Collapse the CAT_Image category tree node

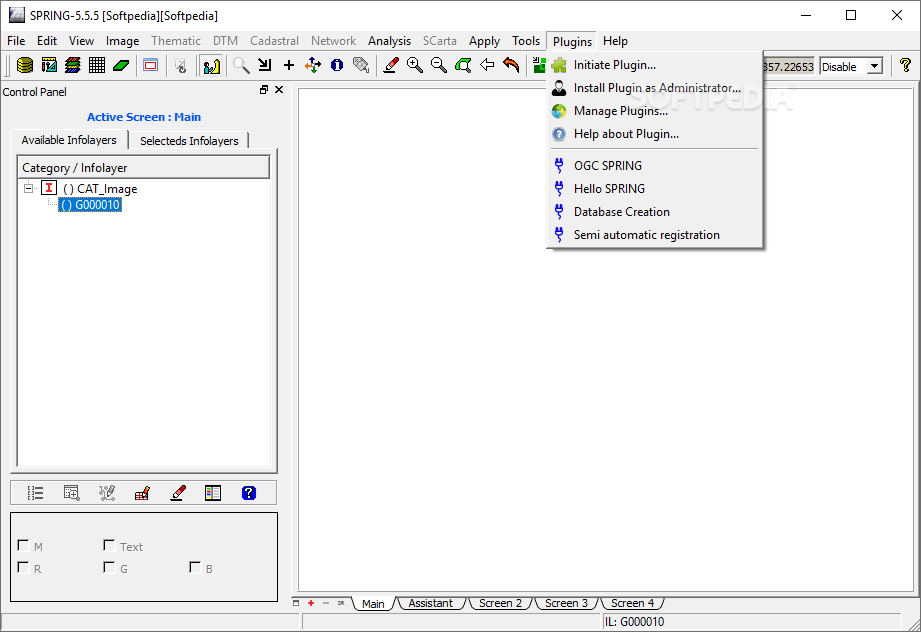(x=28, y=189)
